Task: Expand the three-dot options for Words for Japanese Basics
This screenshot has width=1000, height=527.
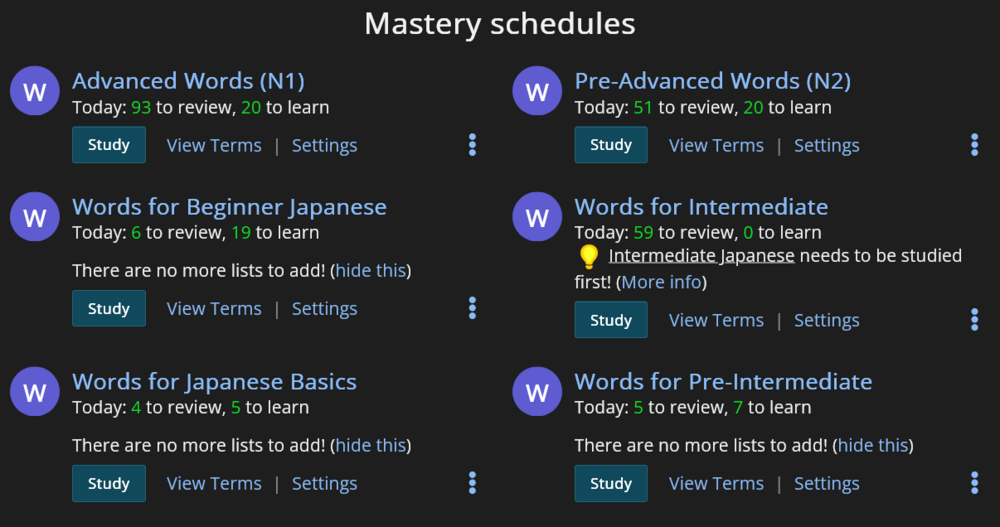Action: point(472,483)
